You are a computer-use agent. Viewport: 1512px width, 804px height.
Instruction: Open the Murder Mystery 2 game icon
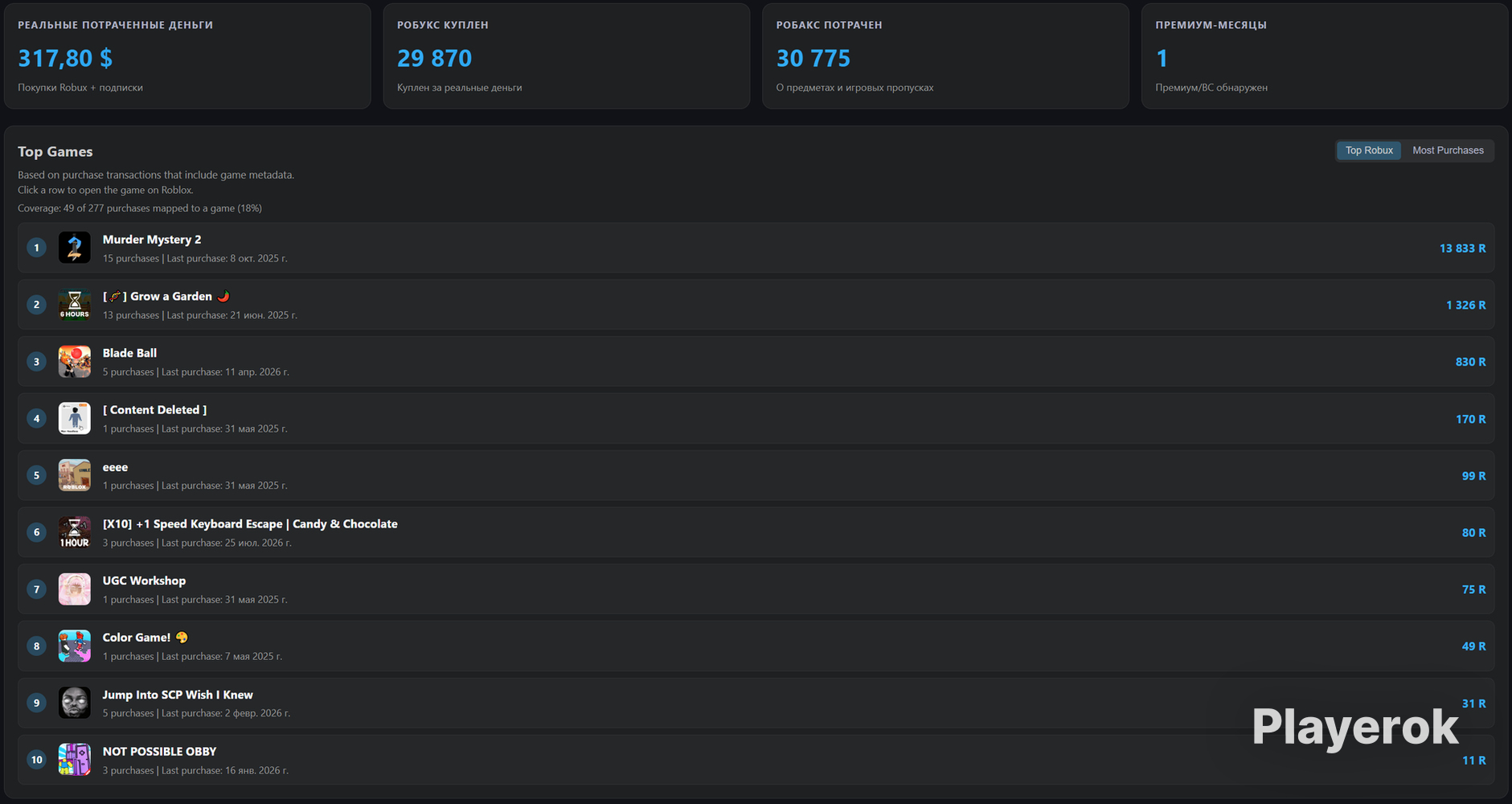click(75, 248)
